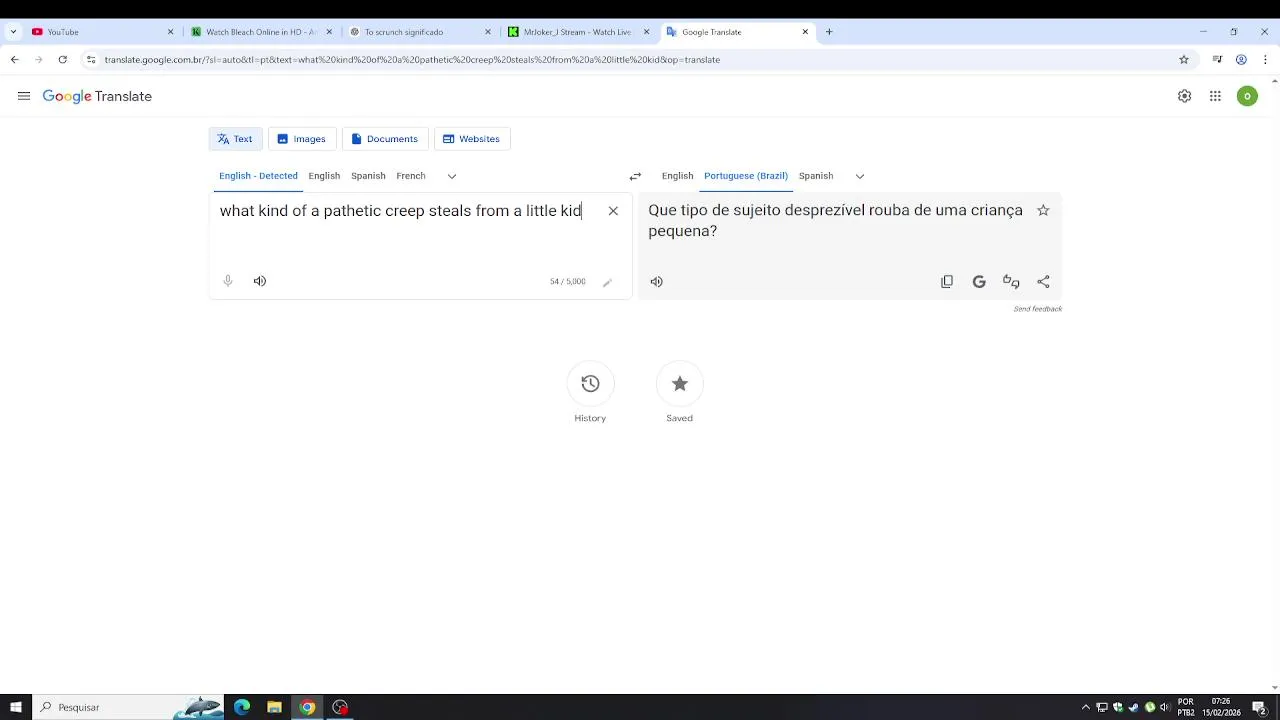Select the Documents translation mode
Screen dimensions: 1280x720
point(385,139)
